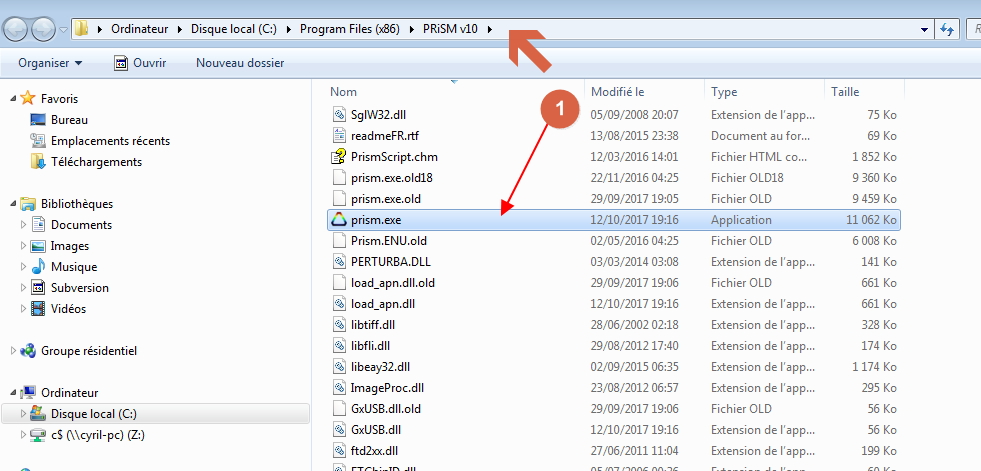Click the readmeFR.rtf document icon
The height and width of the screenshot is (471, 981).
(338, 136)
